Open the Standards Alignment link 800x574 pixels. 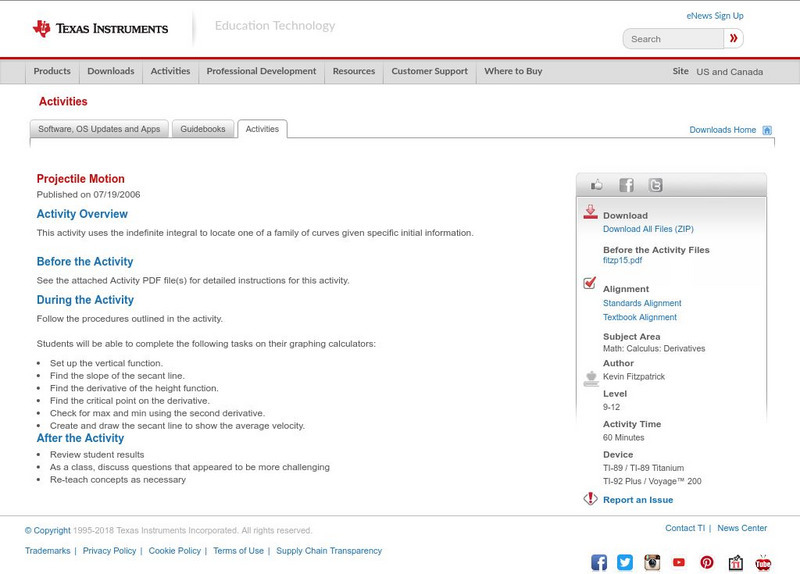coord(642,303)
